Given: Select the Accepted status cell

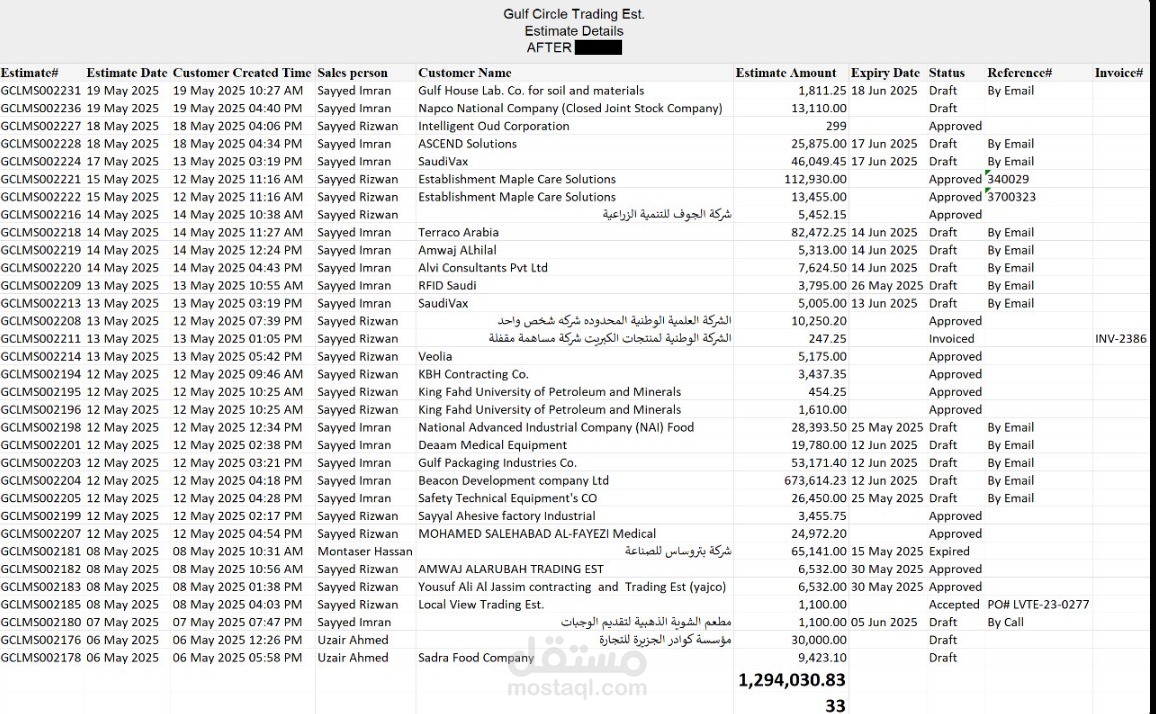Looking at the screenshot, I should (954, 604).
